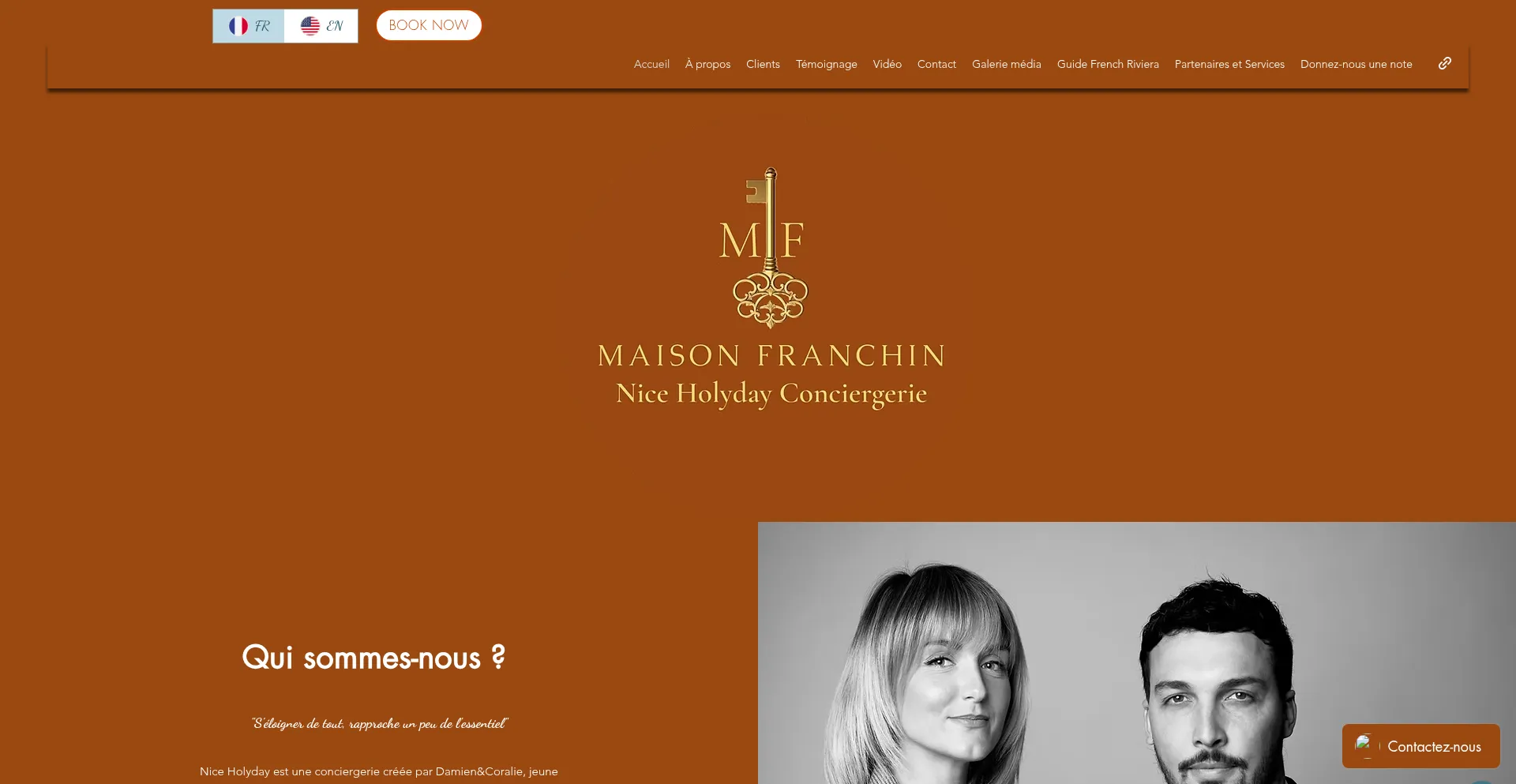Image resolution: width=1516 pixels, height=784 pixels.
Task: Open Galerie média from navigation
Action: pos(1006,64)
